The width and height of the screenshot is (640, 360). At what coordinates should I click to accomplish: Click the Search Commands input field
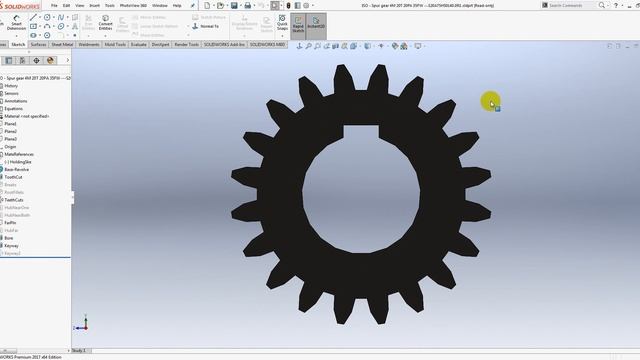(x=569, y=5)
